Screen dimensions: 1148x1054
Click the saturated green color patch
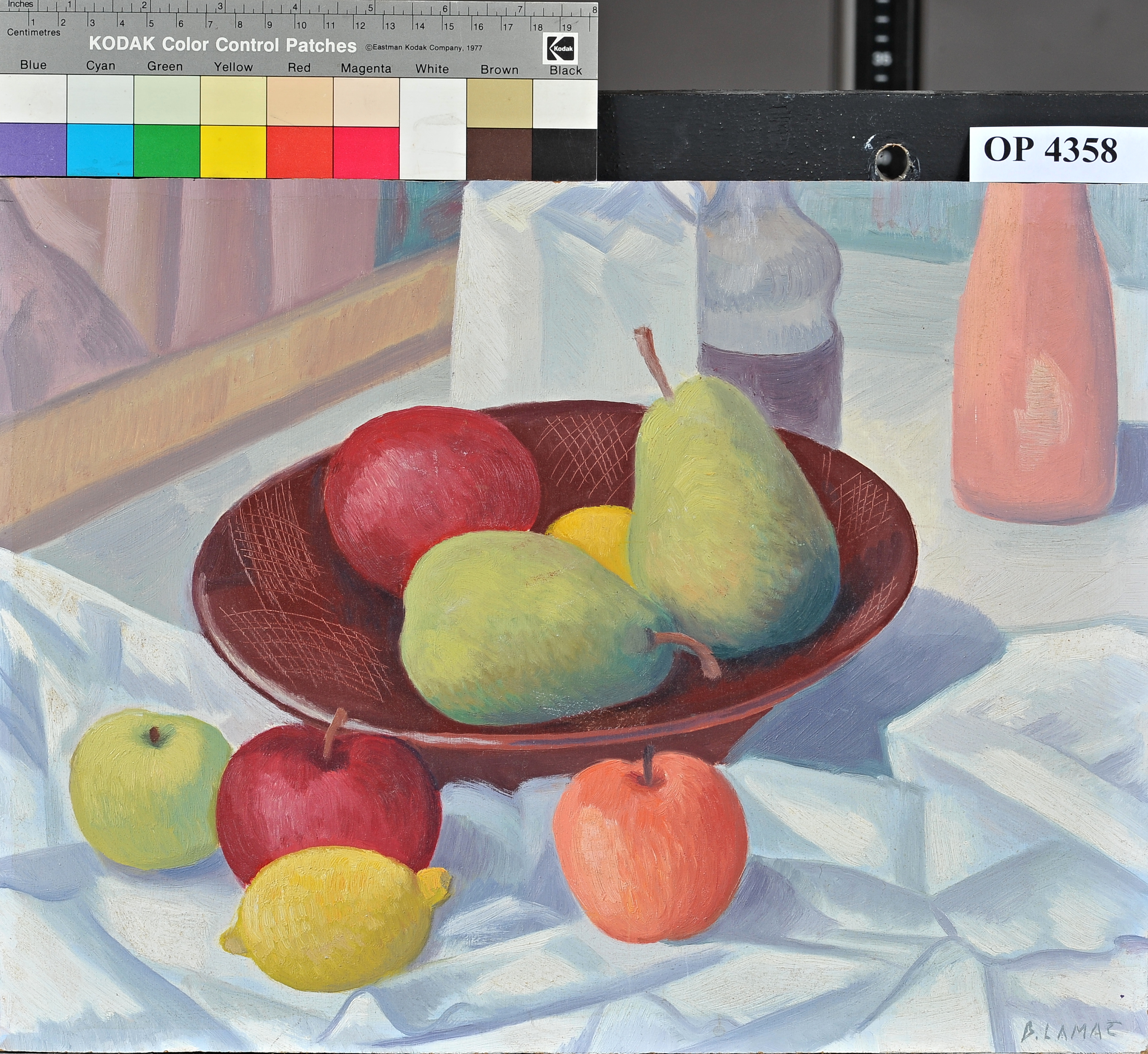click(x=166, y=151)
